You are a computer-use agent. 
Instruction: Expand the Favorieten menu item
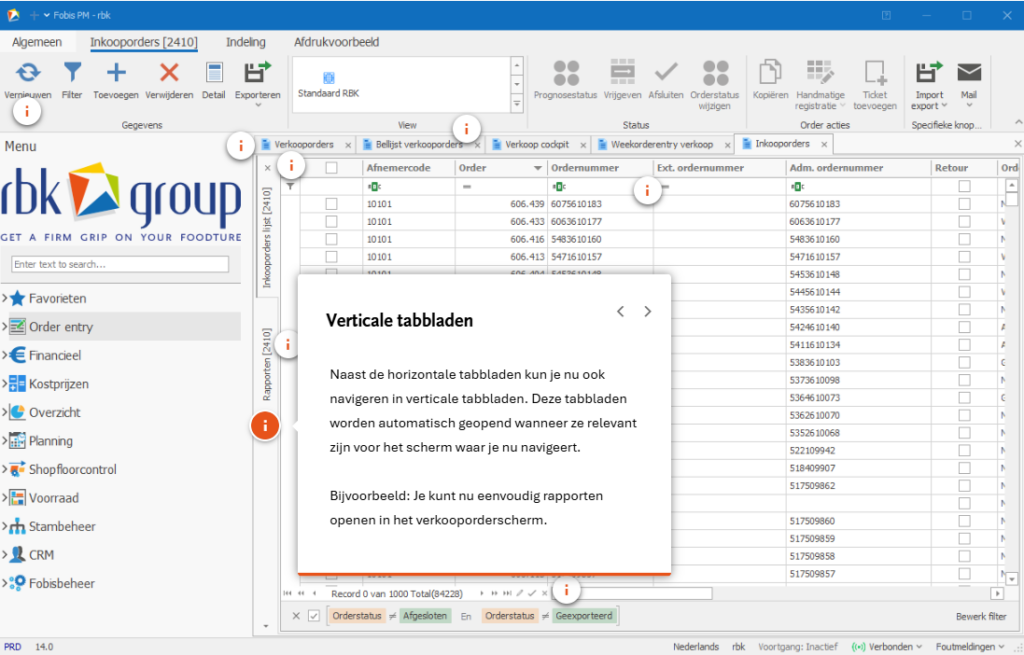click(6, 298)
